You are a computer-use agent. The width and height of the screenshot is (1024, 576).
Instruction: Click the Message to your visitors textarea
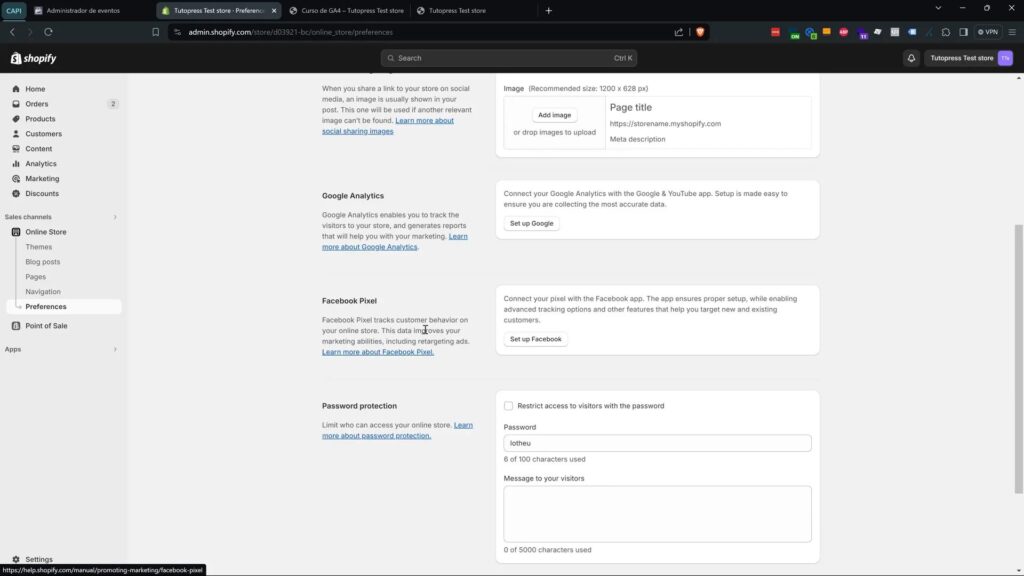pyautogui.click(x=657, y=514)
